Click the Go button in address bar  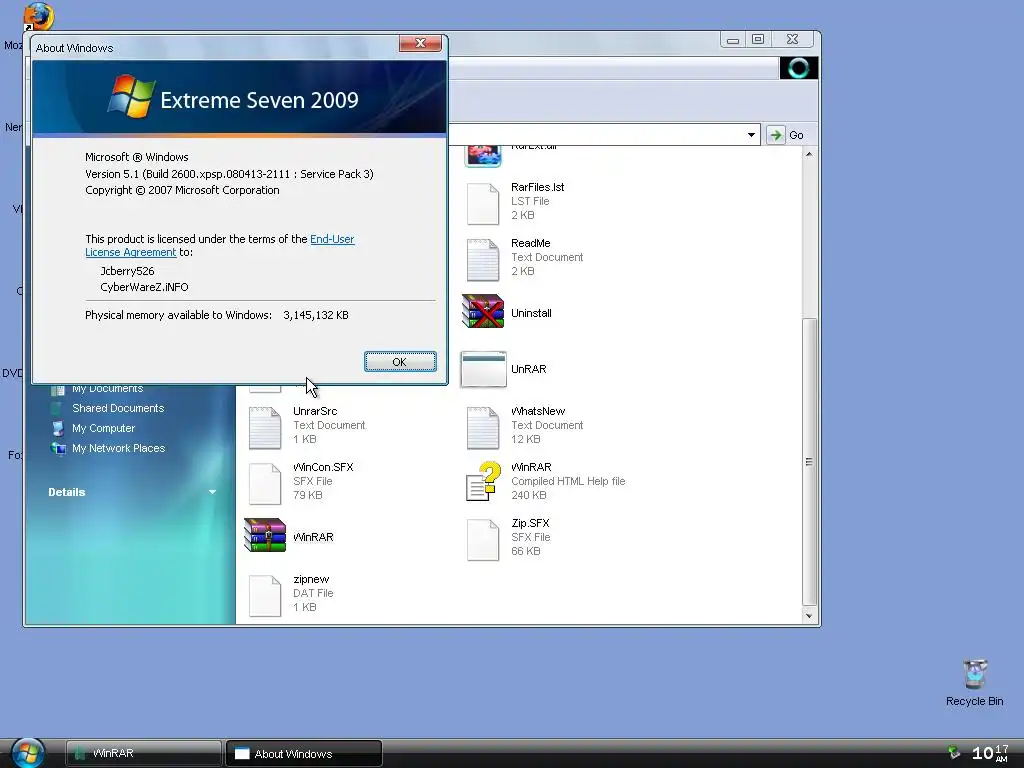tap(786, 135)
